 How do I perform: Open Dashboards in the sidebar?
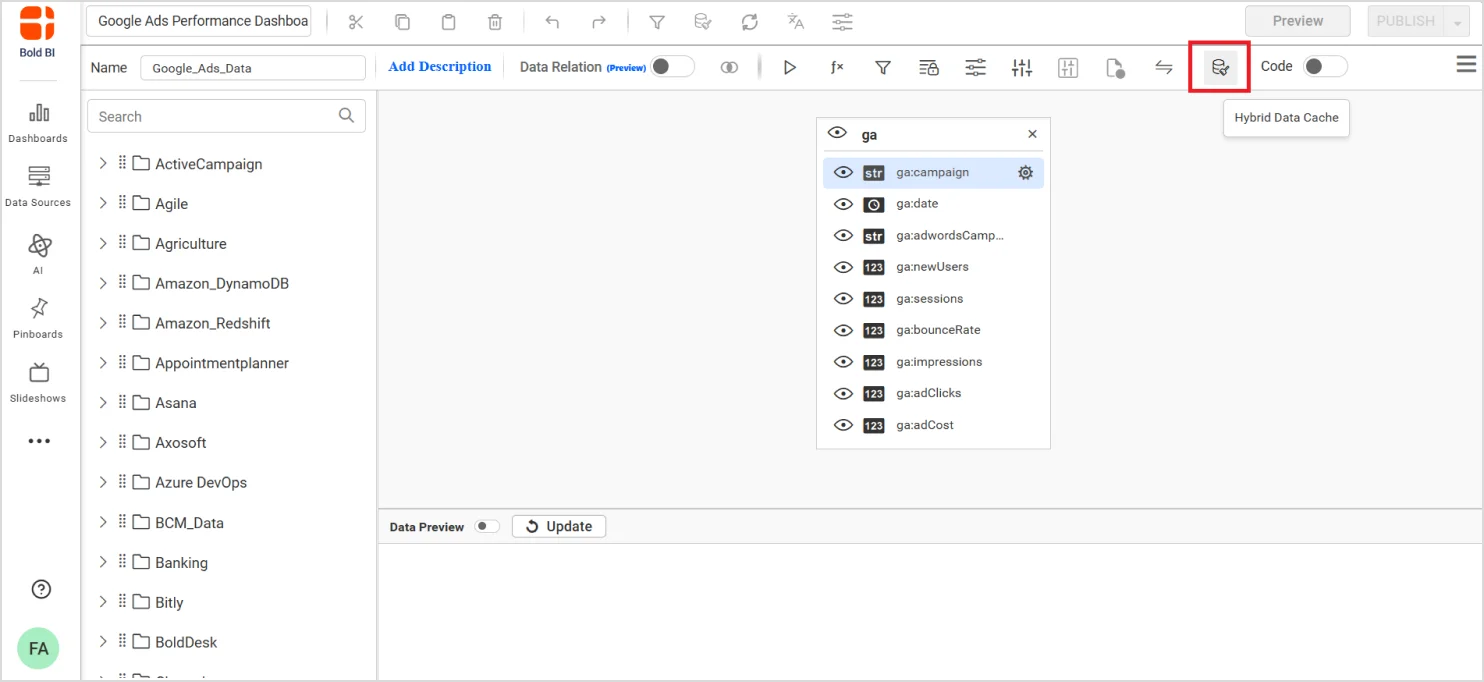click(x=38, y=122)
